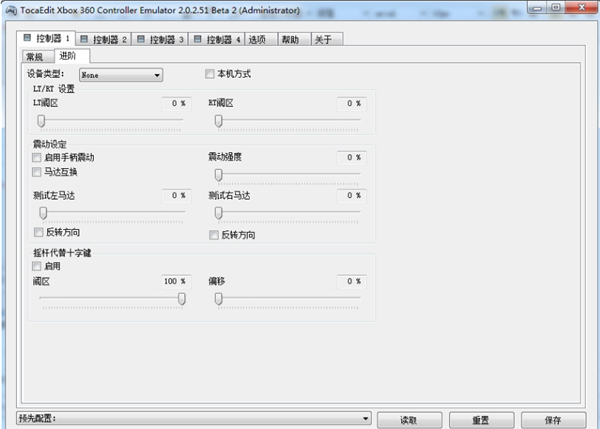Select the 进阶 sub-tab

click(x=72, y=56)
